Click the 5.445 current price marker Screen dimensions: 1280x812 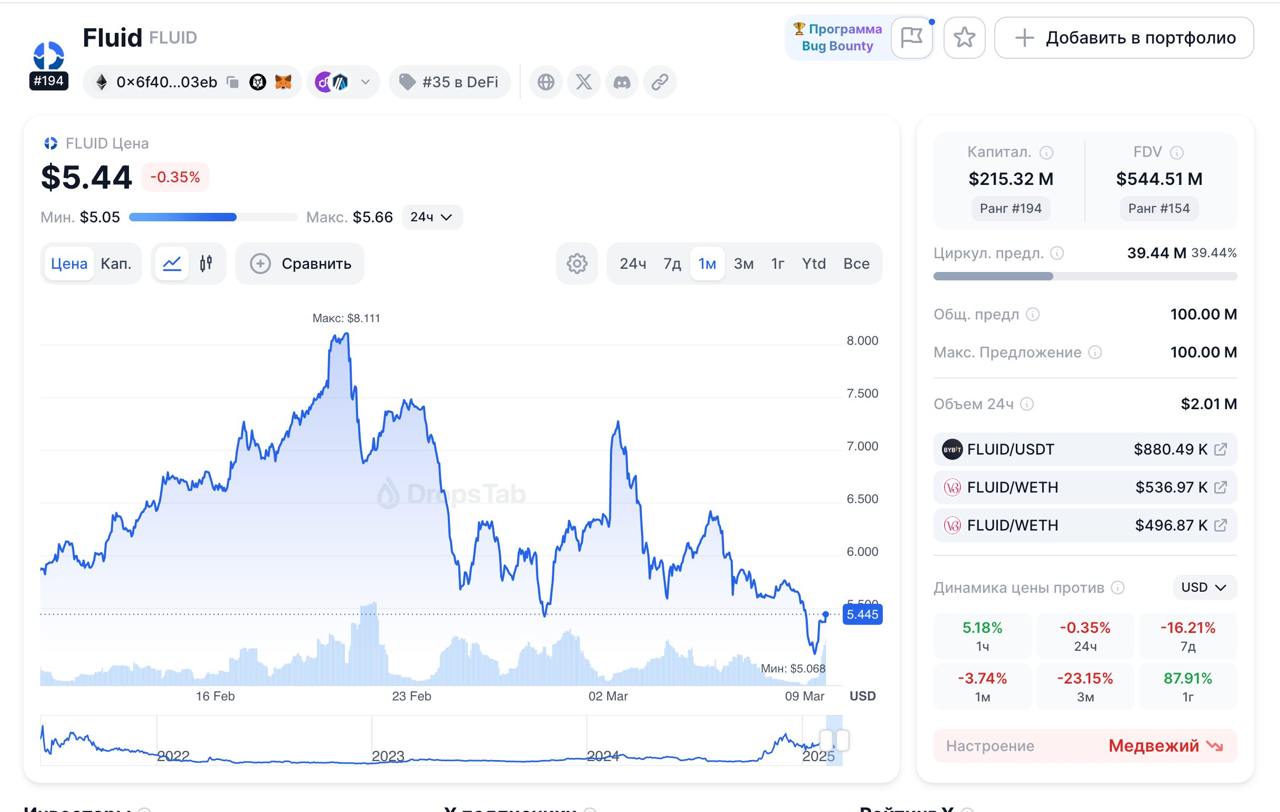point(862,614)
